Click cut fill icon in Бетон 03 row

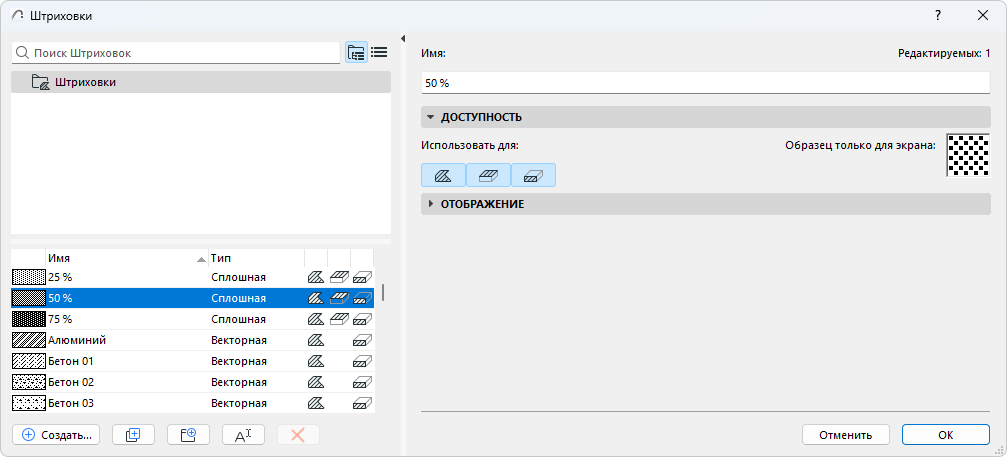[x=362, y=404]
